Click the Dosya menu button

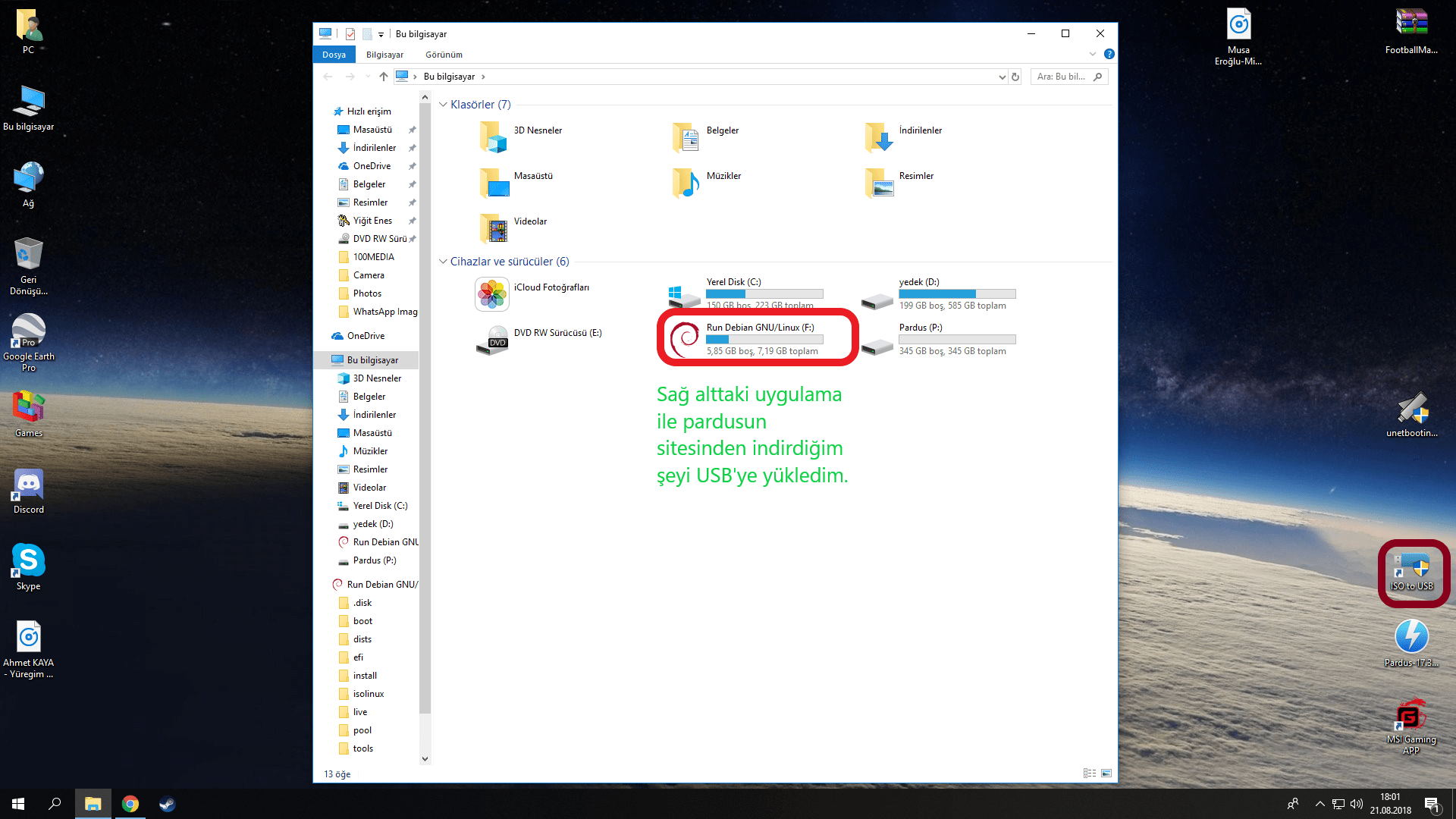point(334,55)
